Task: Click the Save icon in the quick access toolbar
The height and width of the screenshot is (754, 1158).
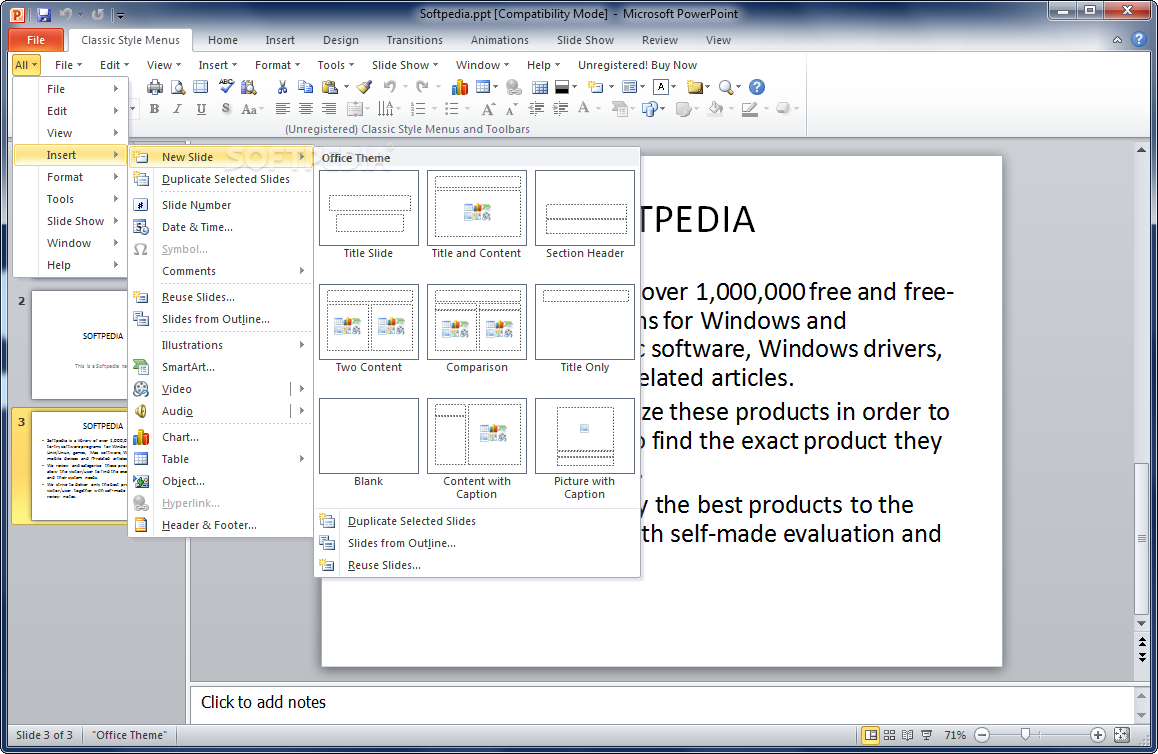Action: click(43, 14)
